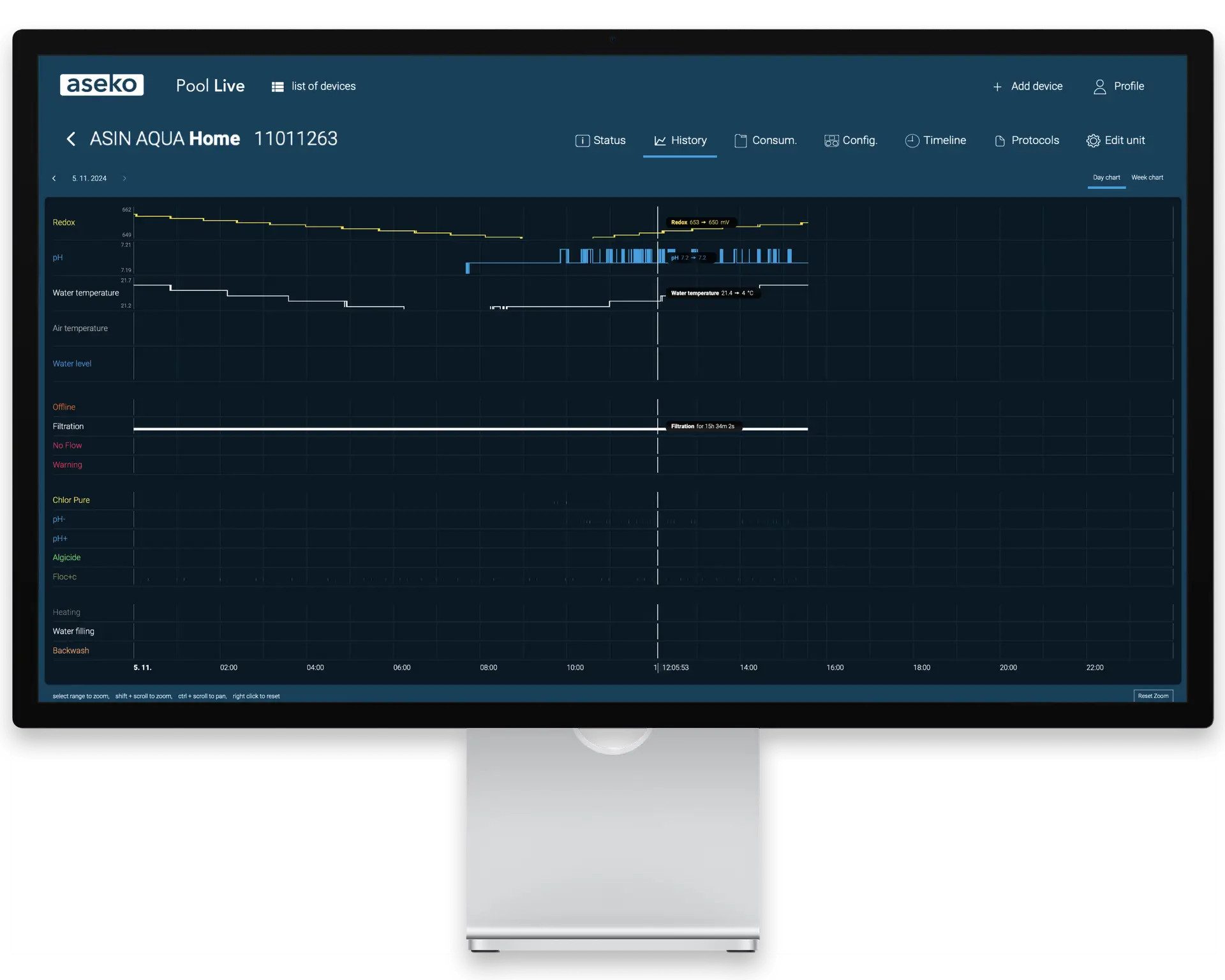Click the Config. settings icon
Viewport: 1225px width, 980px height.
tap(831, 141)
